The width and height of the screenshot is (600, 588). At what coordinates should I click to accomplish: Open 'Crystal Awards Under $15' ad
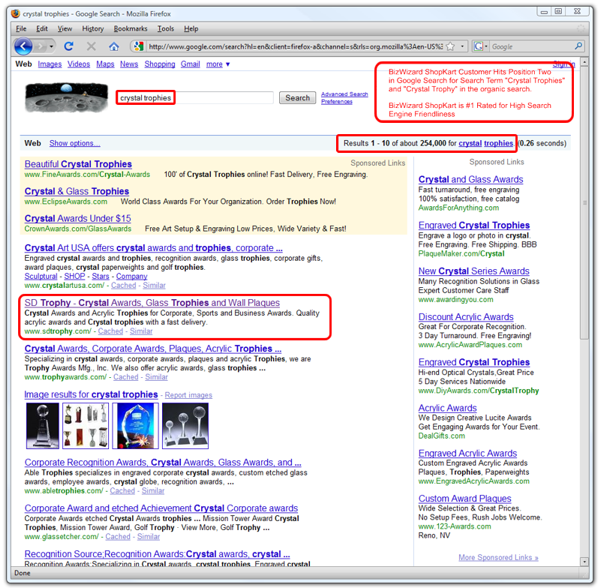[x=78, y=218]
